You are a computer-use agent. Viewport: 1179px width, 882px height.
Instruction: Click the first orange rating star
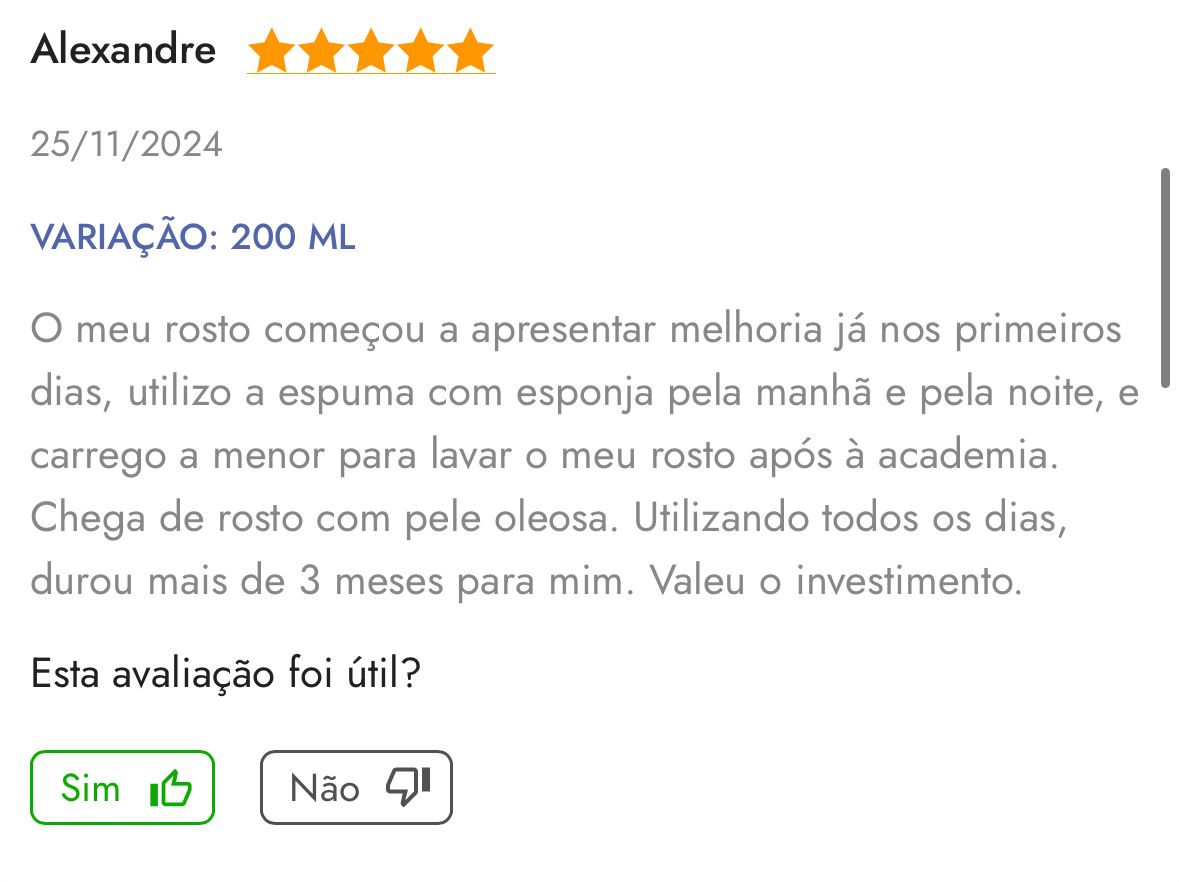coord(270,52)
